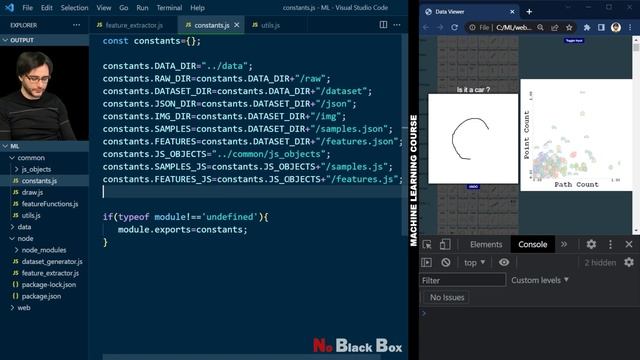The image size is (640, 360).
Task: Open the Terminal menu
Action: 169,8
